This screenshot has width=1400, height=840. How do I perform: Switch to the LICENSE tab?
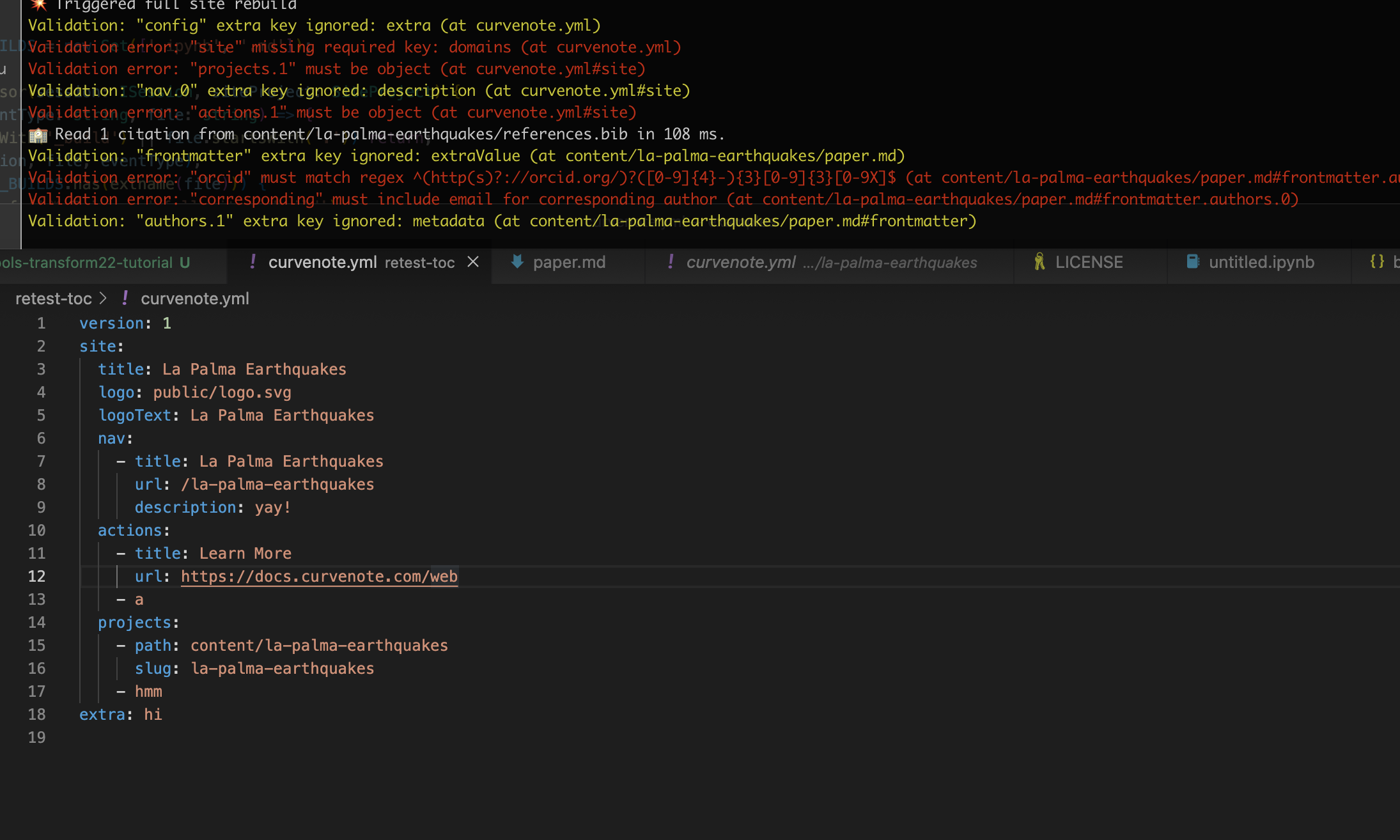(1089, 262)
